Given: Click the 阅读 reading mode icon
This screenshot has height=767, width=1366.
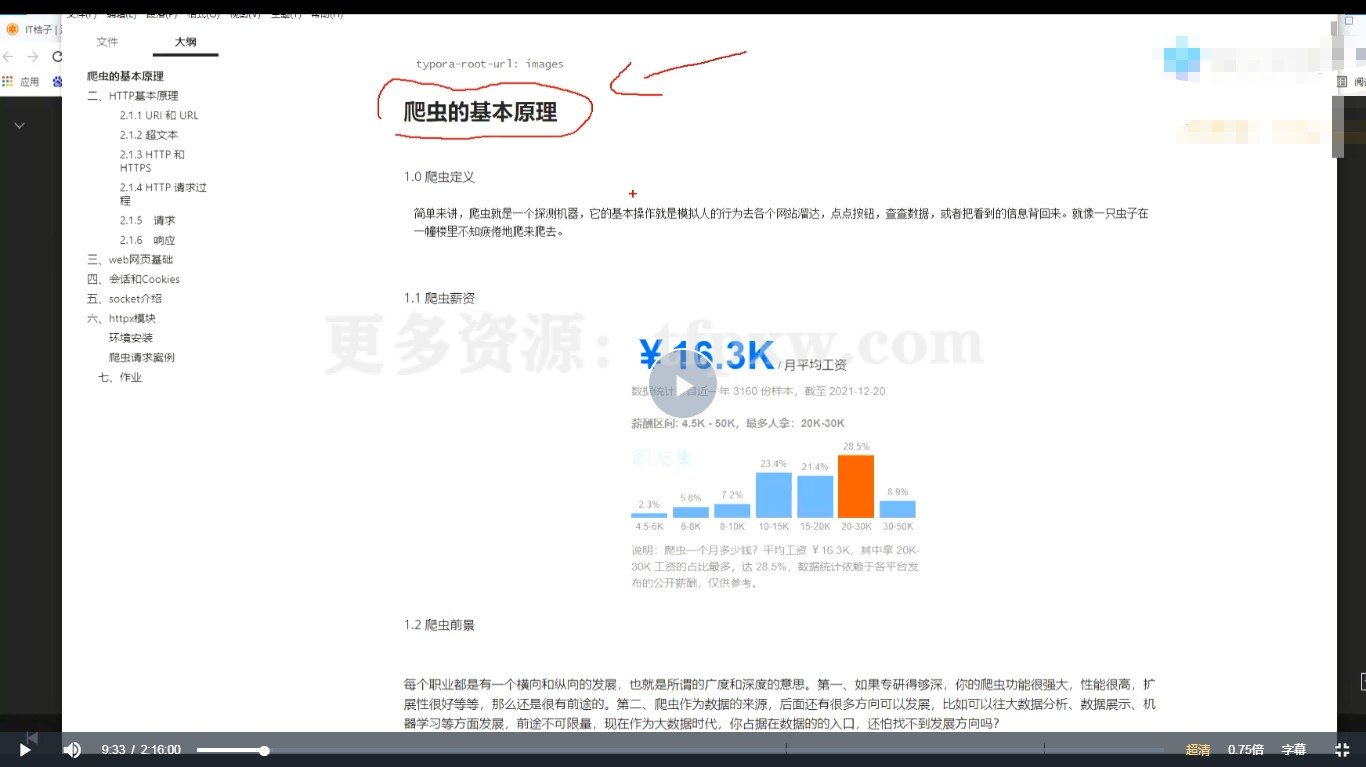Looking at the screenshot, I should click(x=1340, y=81).
